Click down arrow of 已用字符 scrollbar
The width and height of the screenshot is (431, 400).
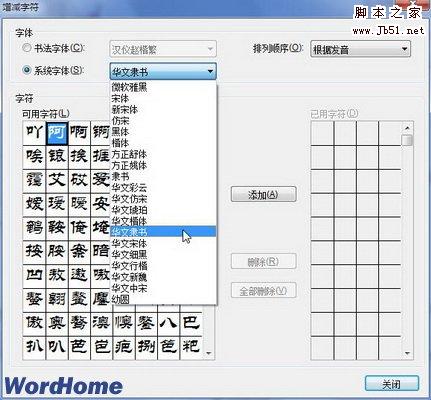point(407,353)
